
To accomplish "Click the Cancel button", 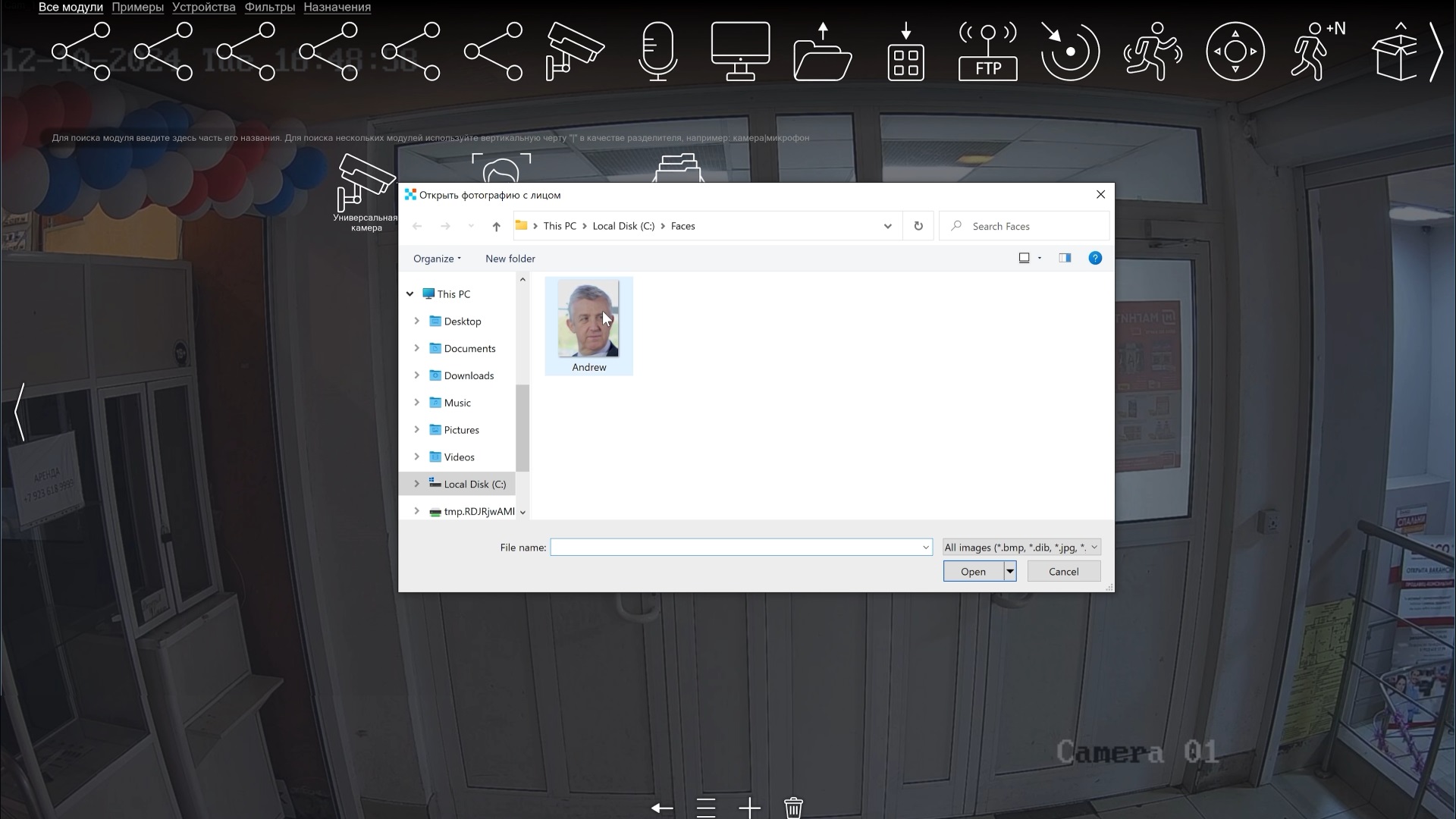I will pyautogui.click(x=1063, y=572).
